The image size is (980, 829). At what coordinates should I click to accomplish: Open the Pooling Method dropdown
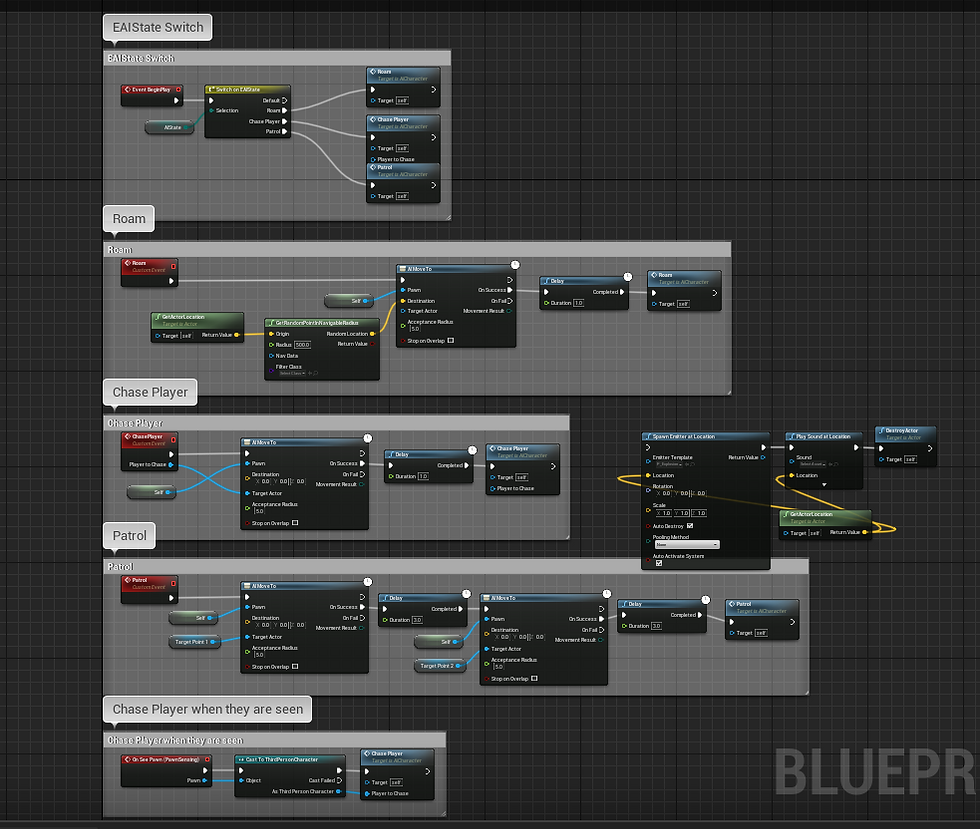click(687, 545)
